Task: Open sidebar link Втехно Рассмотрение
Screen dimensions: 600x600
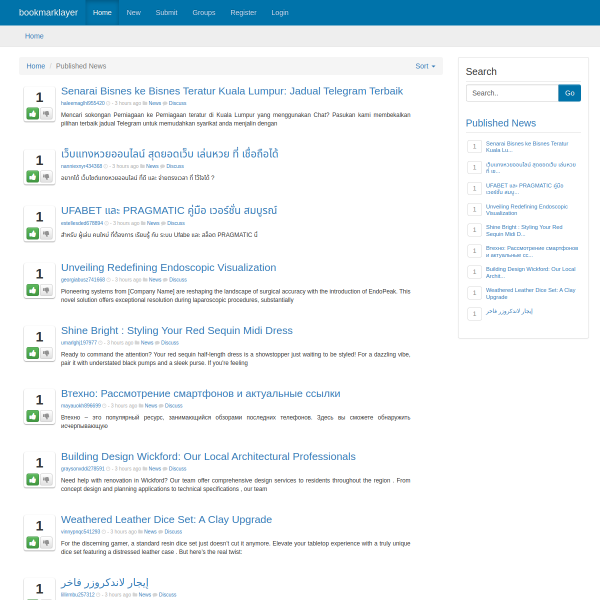Action: coord(532,251)
